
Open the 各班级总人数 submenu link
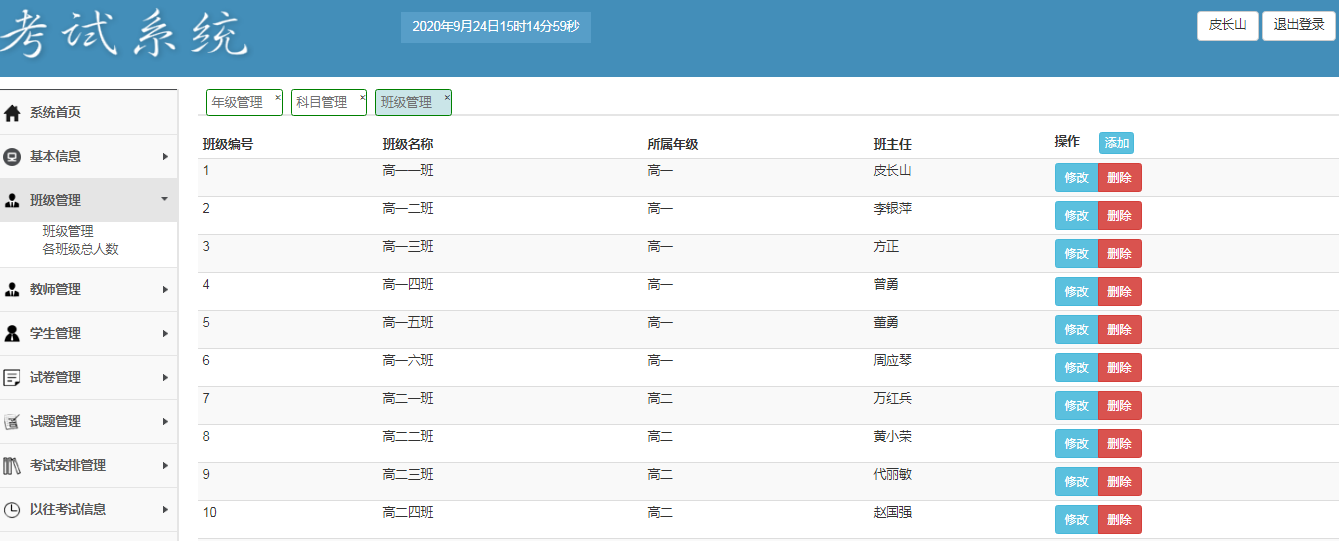pyautogui.click(x=80, y=249)
